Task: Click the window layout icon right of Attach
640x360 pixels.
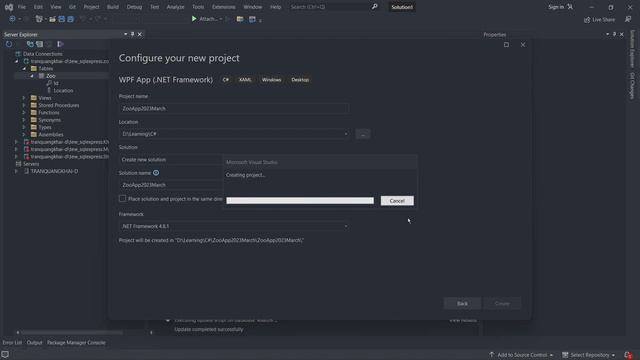Action: (252, 19)
